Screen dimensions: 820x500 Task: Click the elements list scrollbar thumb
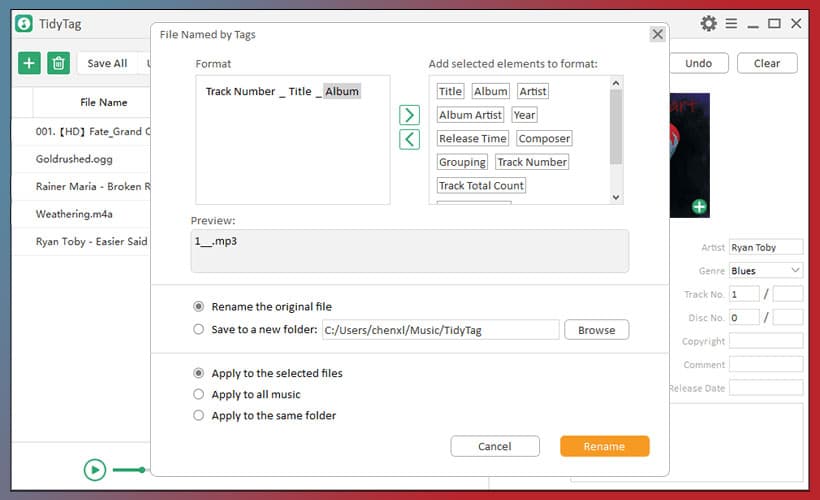tap(616, 127)
